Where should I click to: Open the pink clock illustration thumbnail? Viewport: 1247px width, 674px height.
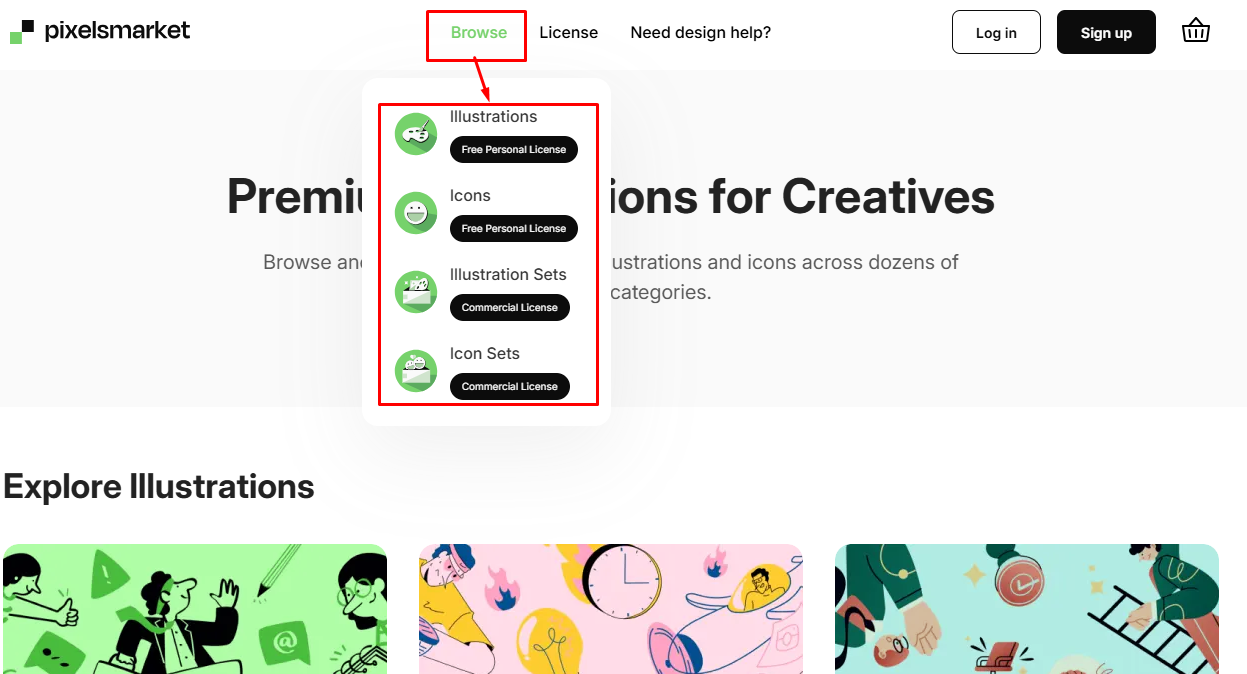pyautogui.click(x=611, y=608)
